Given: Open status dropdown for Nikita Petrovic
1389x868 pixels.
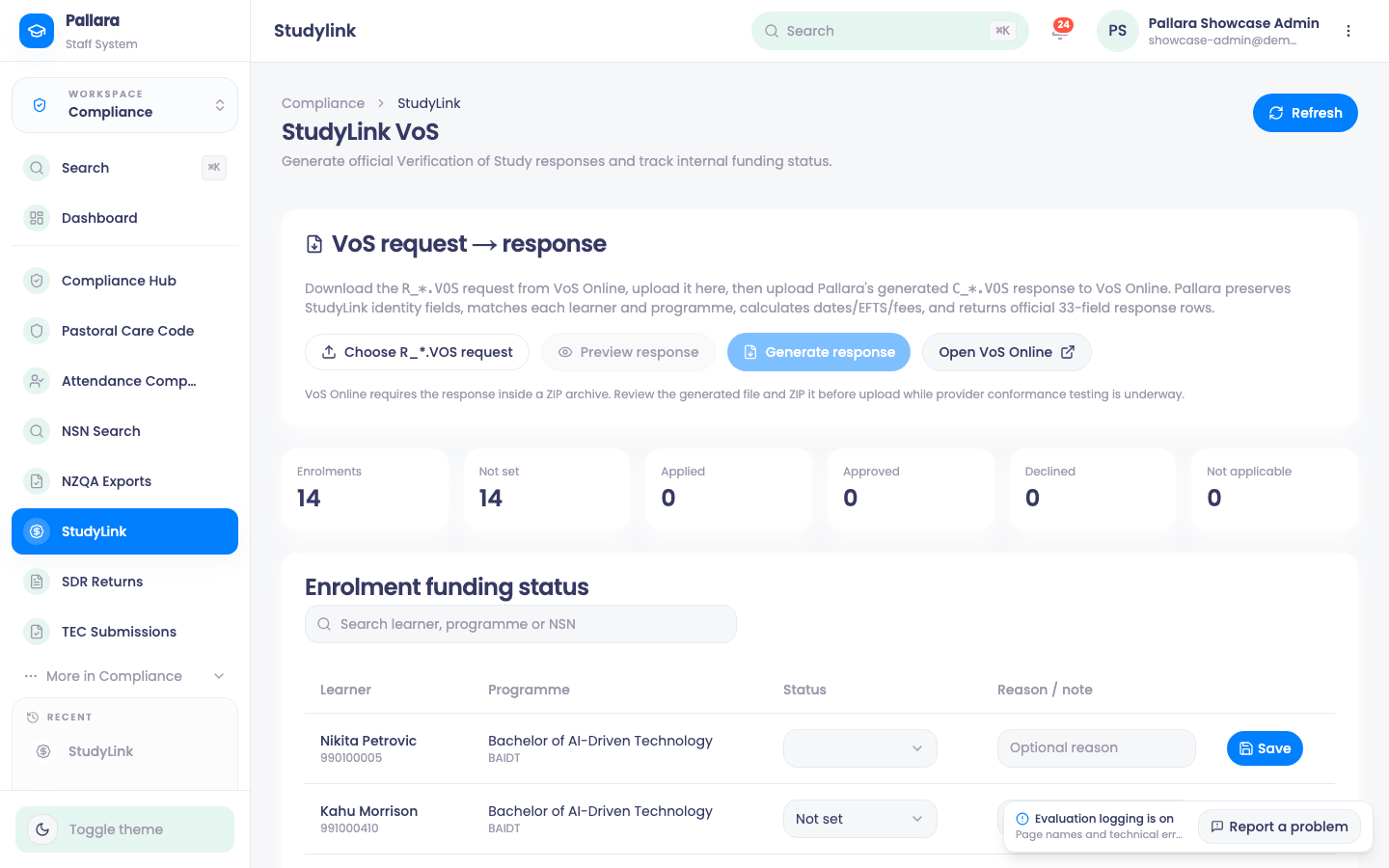Looking at the screenshot, I should click(860, 748).
